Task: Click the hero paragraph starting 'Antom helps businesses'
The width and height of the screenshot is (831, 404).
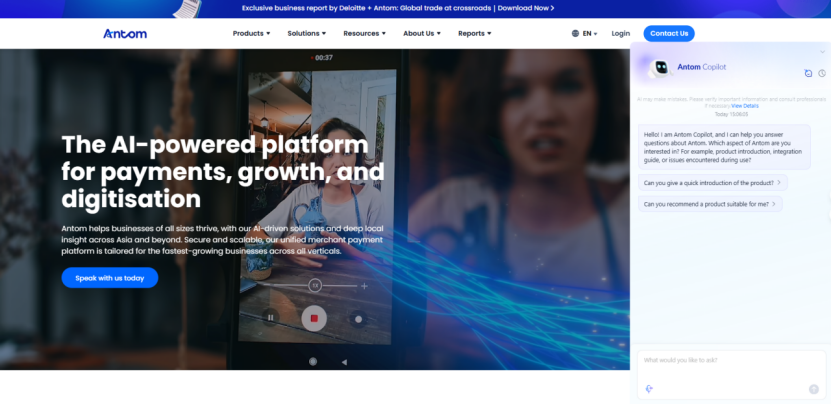Action: pyautogui.click(x=222, y=240)
